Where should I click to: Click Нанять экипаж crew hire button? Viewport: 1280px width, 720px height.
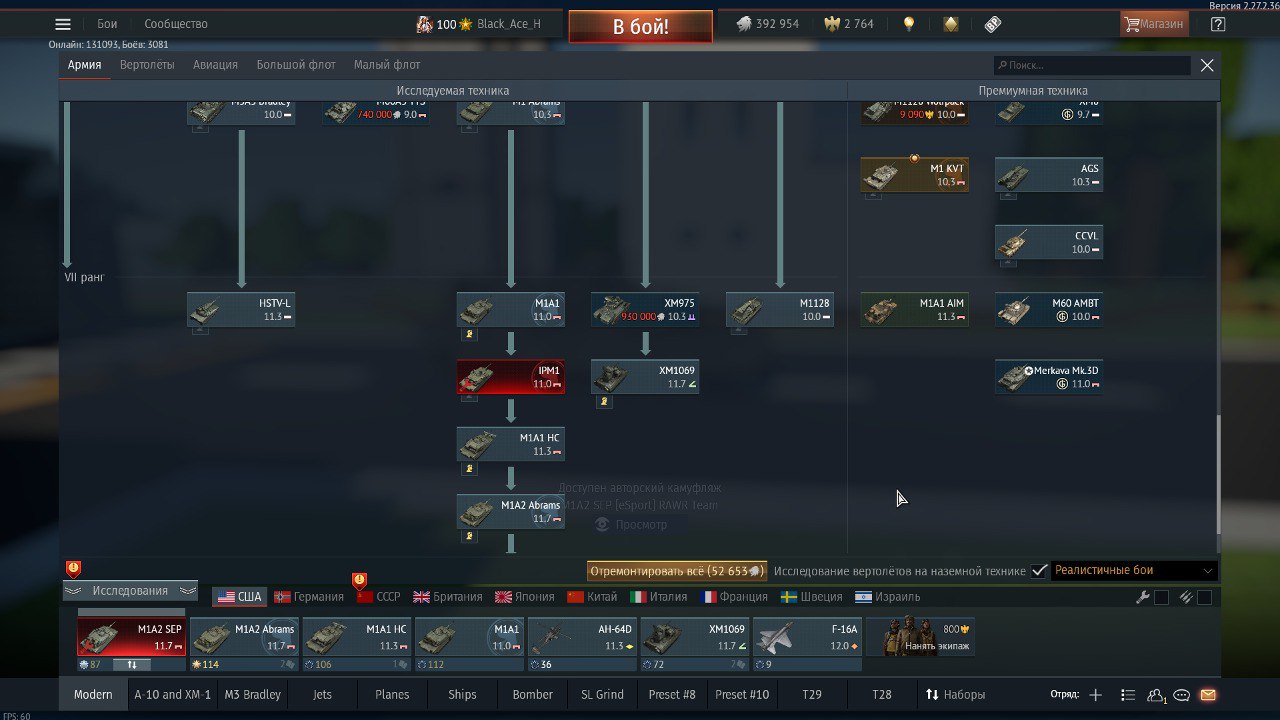[x=920, y=637]
